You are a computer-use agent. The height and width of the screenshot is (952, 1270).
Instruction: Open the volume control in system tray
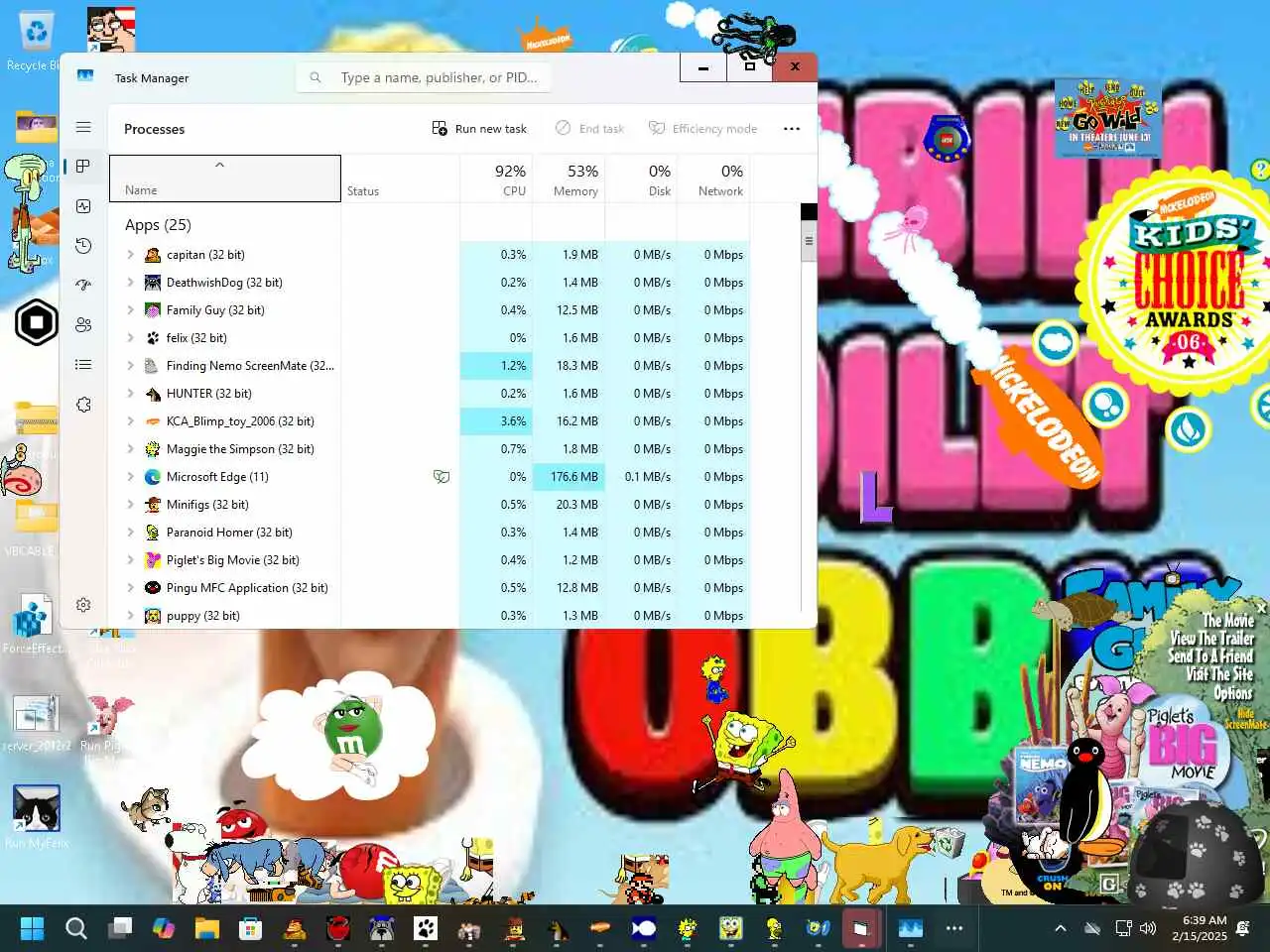pos(1148,928)
